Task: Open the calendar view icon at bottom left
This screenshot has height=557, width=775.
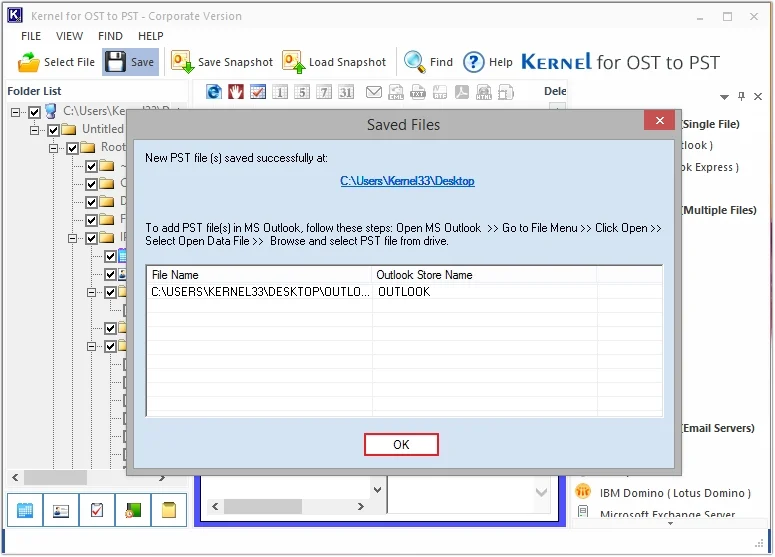Action: pos(25,510)
